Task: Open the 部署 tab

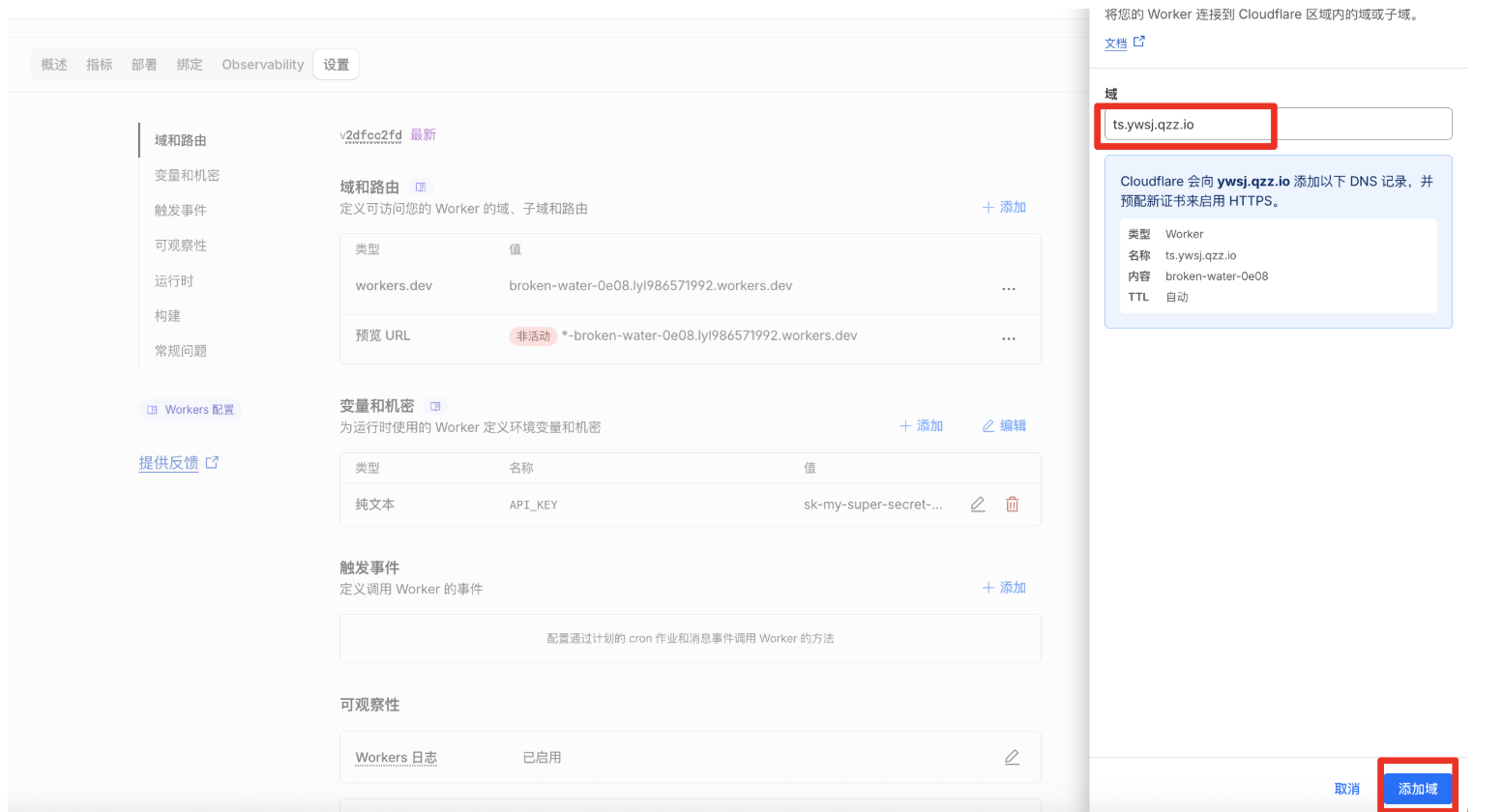Action: [144, 65]
